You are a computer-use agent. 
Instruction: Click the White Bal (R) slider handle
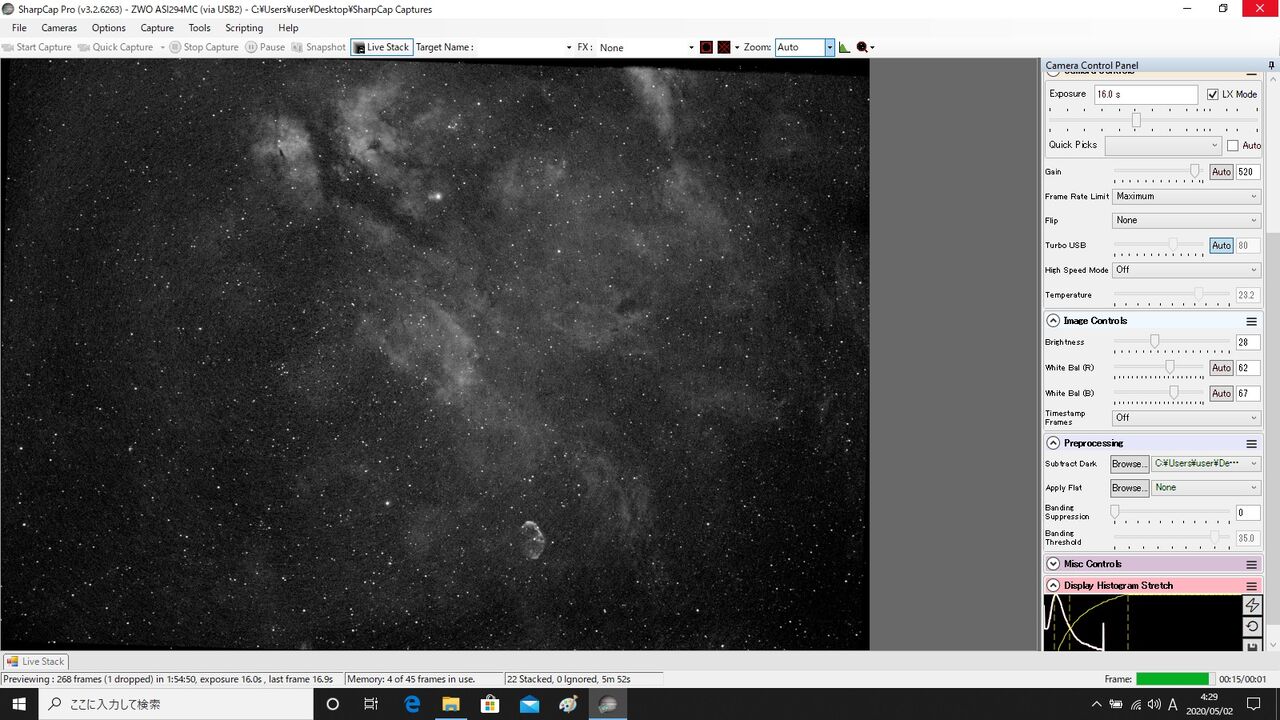tap(1170, 367)
